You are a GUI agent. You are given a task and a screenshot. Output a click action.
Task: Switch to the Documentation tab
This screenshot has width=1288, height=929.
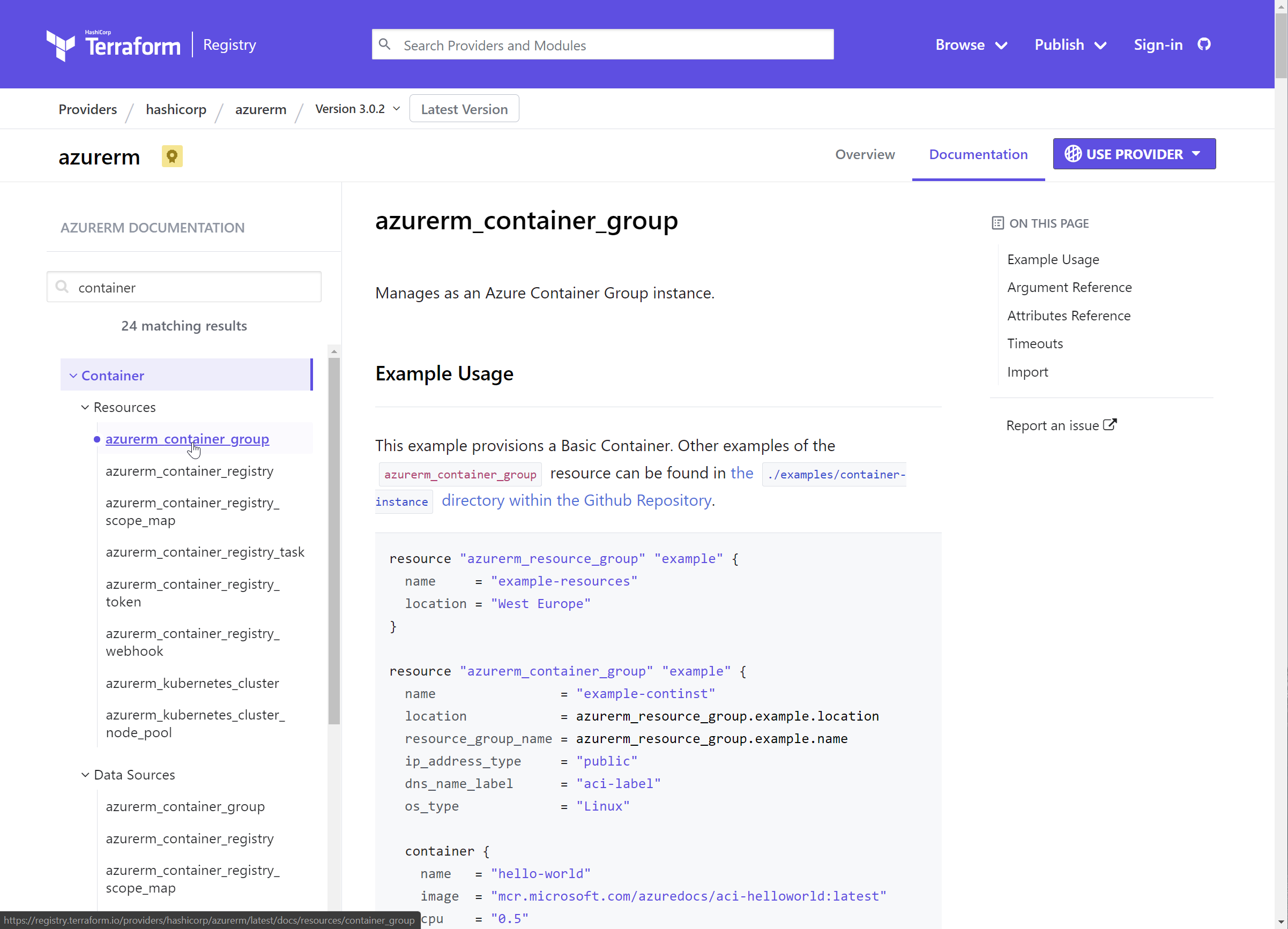pos(978,154)
